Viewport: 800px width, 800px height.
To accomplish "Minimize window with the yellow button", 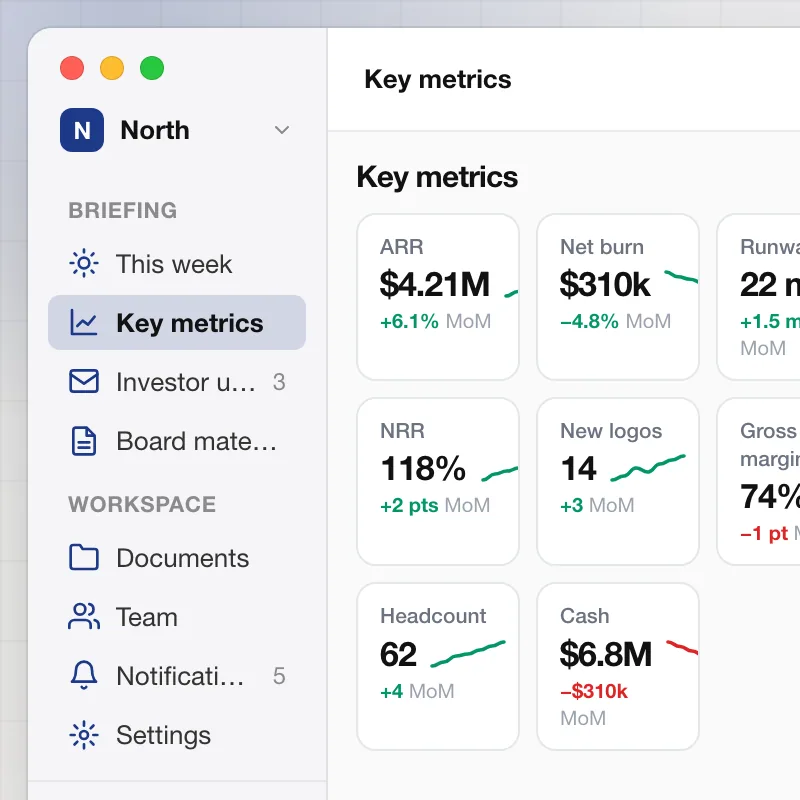I will [112, 68].
